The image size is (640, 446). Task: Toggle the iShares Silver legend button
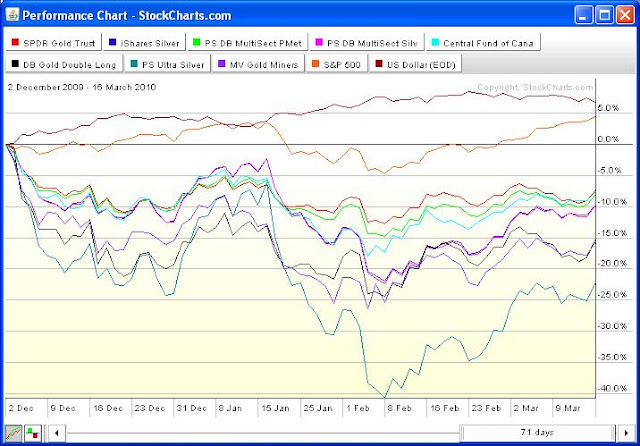click(x=144, y=43)
